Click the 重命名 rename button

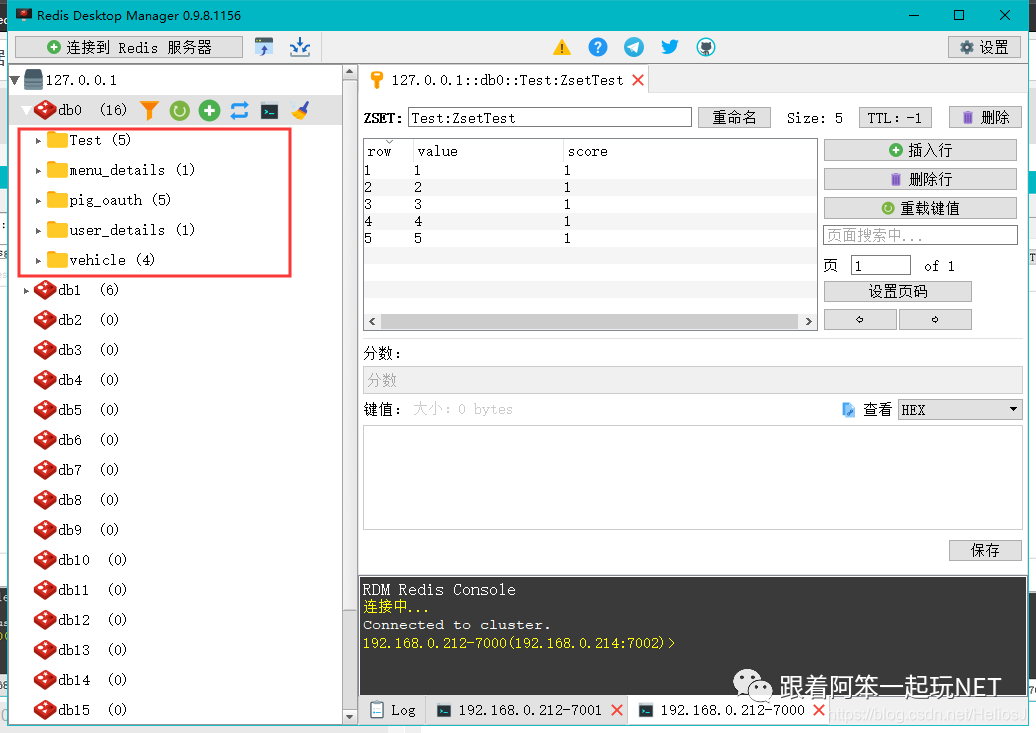pos(734,118)
